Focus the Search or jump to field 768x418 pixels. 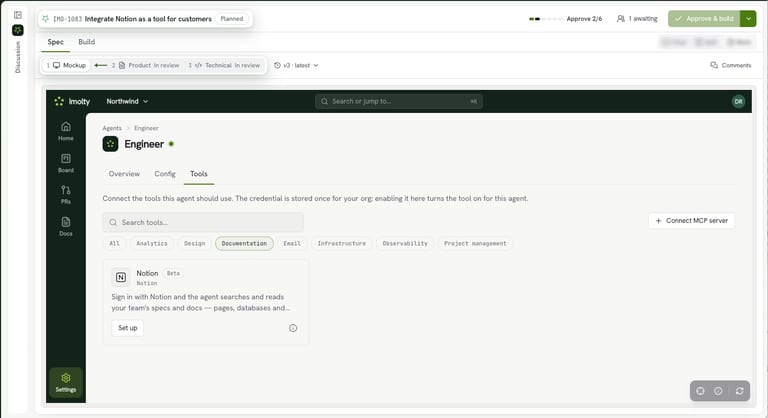point(399,101)
